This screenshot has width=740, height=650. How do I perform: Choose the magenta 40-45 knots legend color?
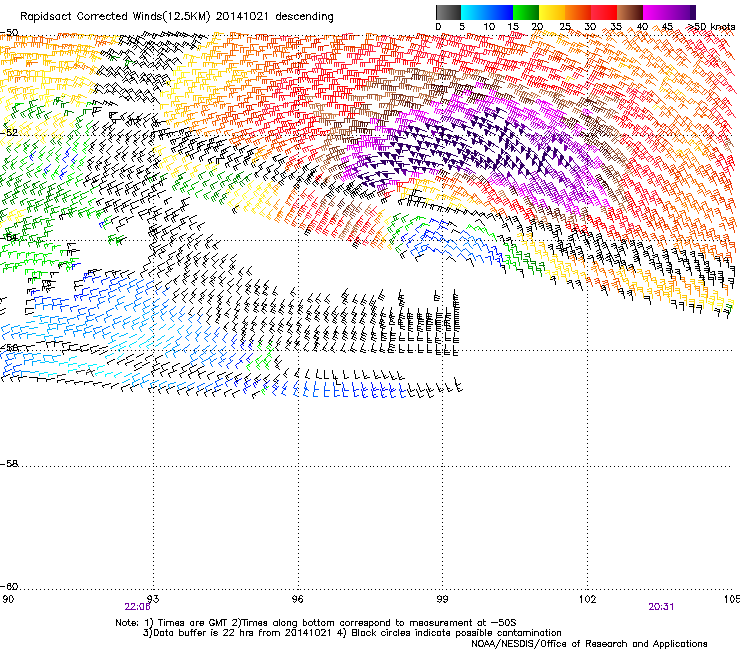click(656, 12)
